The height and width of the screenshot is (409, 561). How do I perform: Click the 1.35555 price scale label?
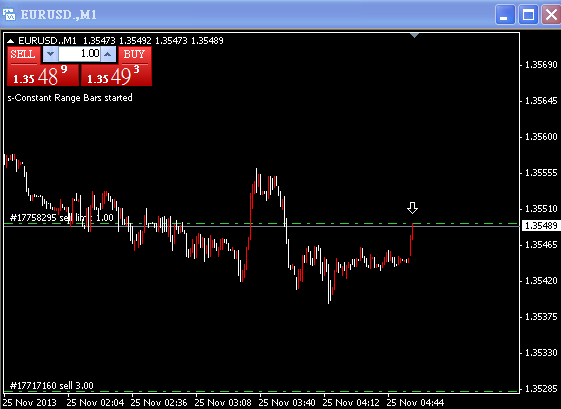(541, 173)
